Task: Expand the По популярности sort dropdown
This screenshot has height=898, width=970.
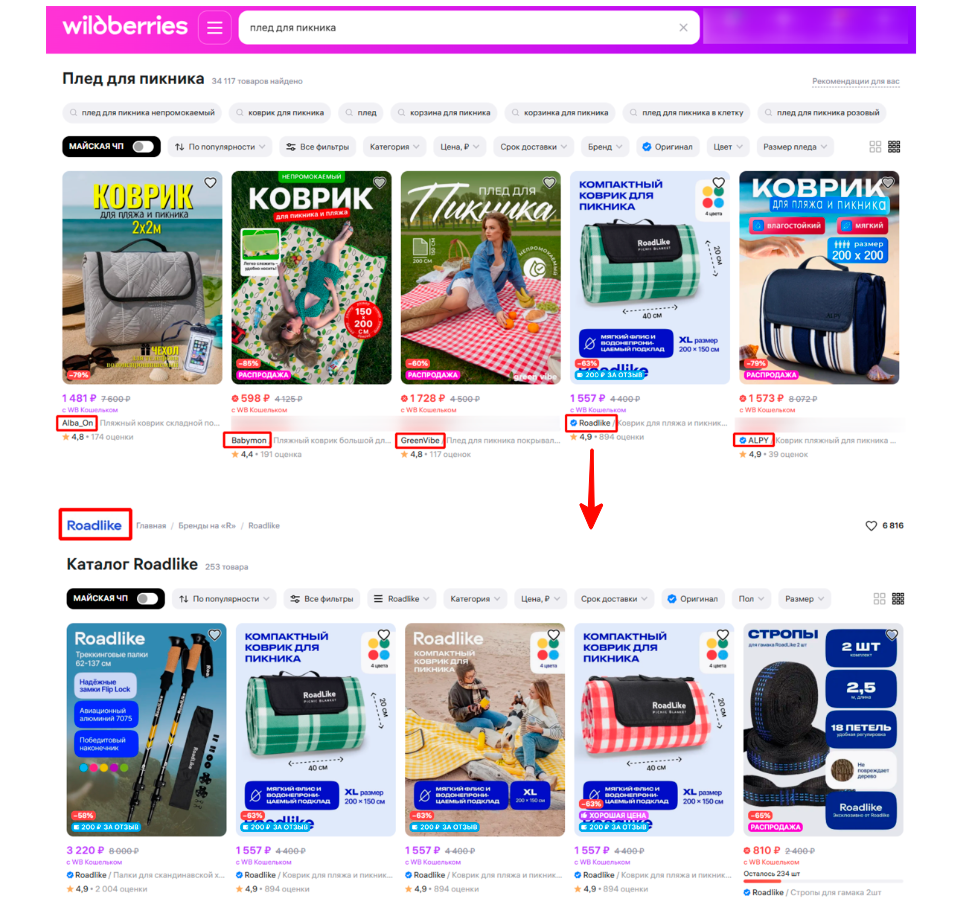Action: (x=220, y=147)
